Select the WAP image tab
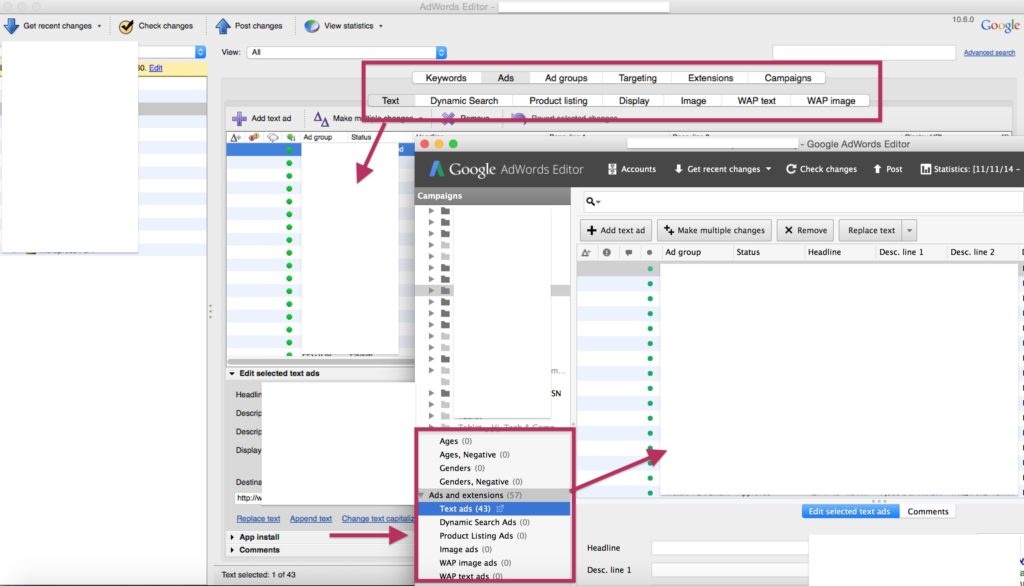This screenshot has width=1024, height=586. point(831,101)
